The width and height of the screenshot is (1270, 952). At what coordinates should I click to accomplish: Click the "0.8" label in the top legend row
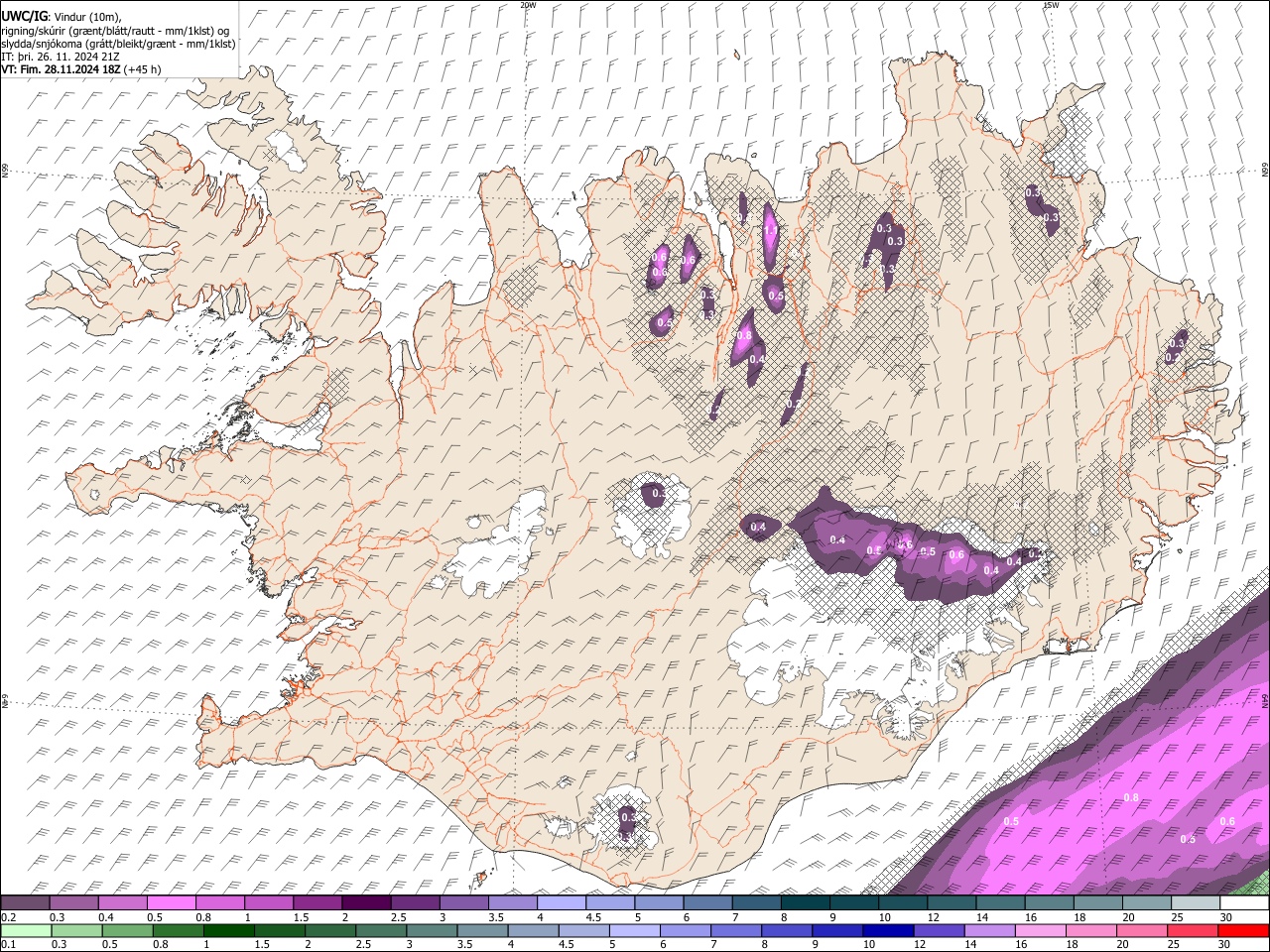click(x=202, y=917)
